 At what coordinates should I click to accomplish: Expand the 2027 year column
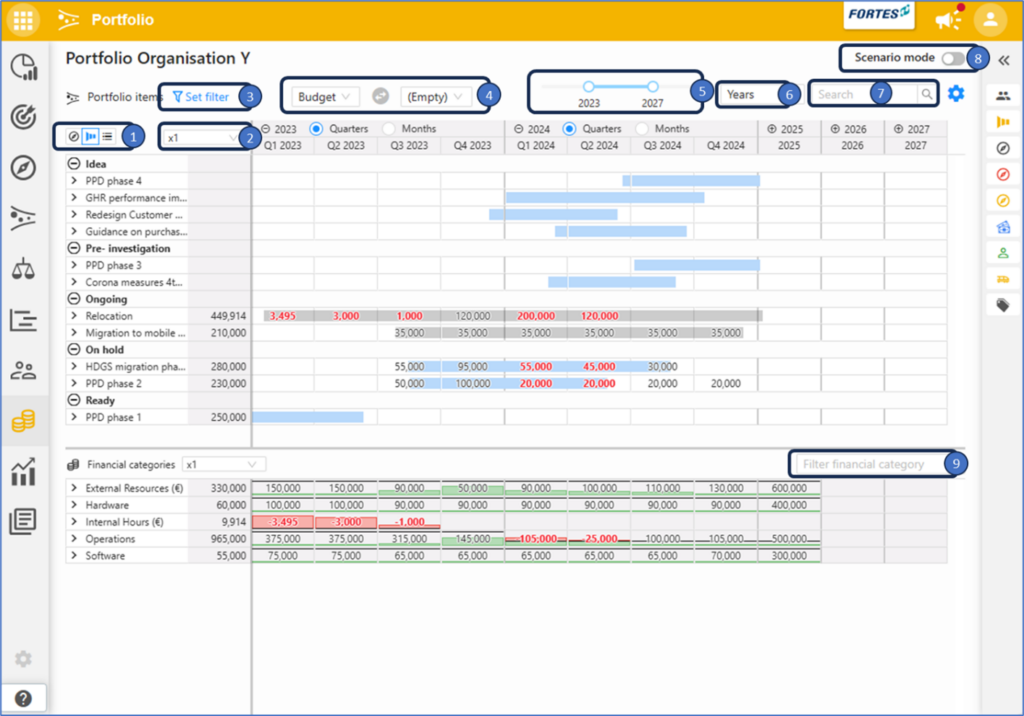[x=899, y=129]
